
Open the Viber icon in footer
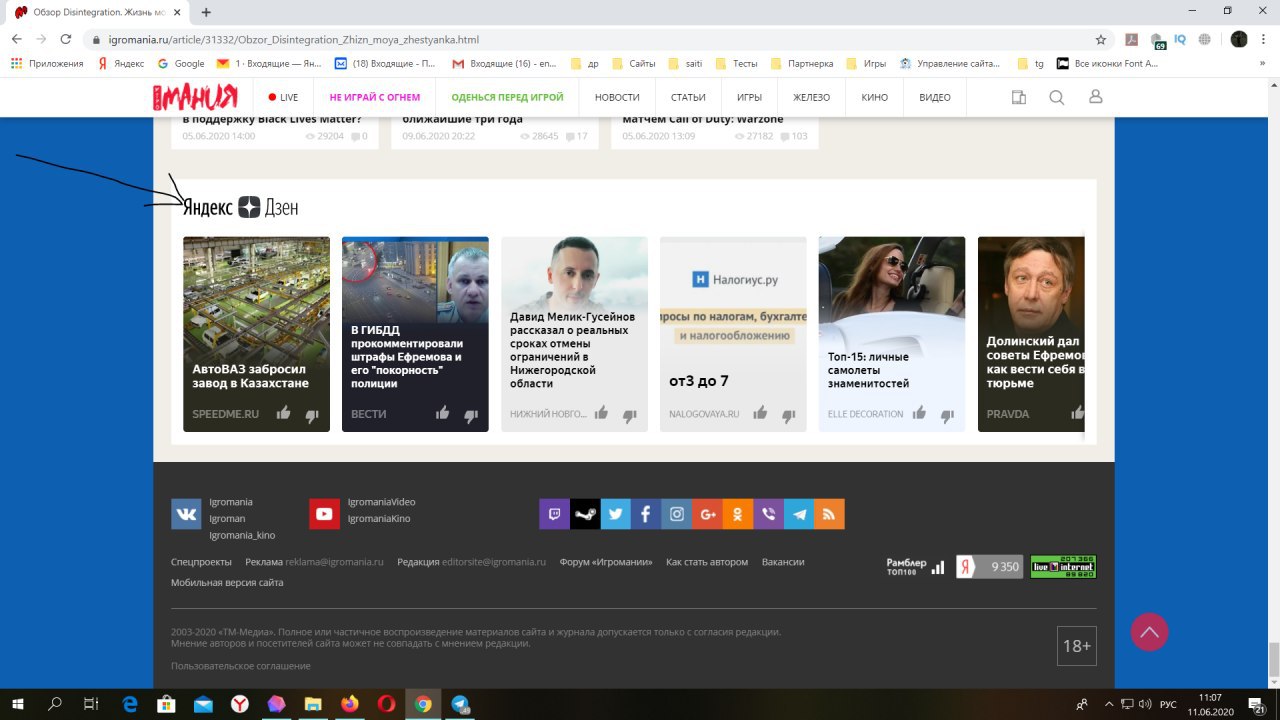pyautogui.click(x=768, y=514)
